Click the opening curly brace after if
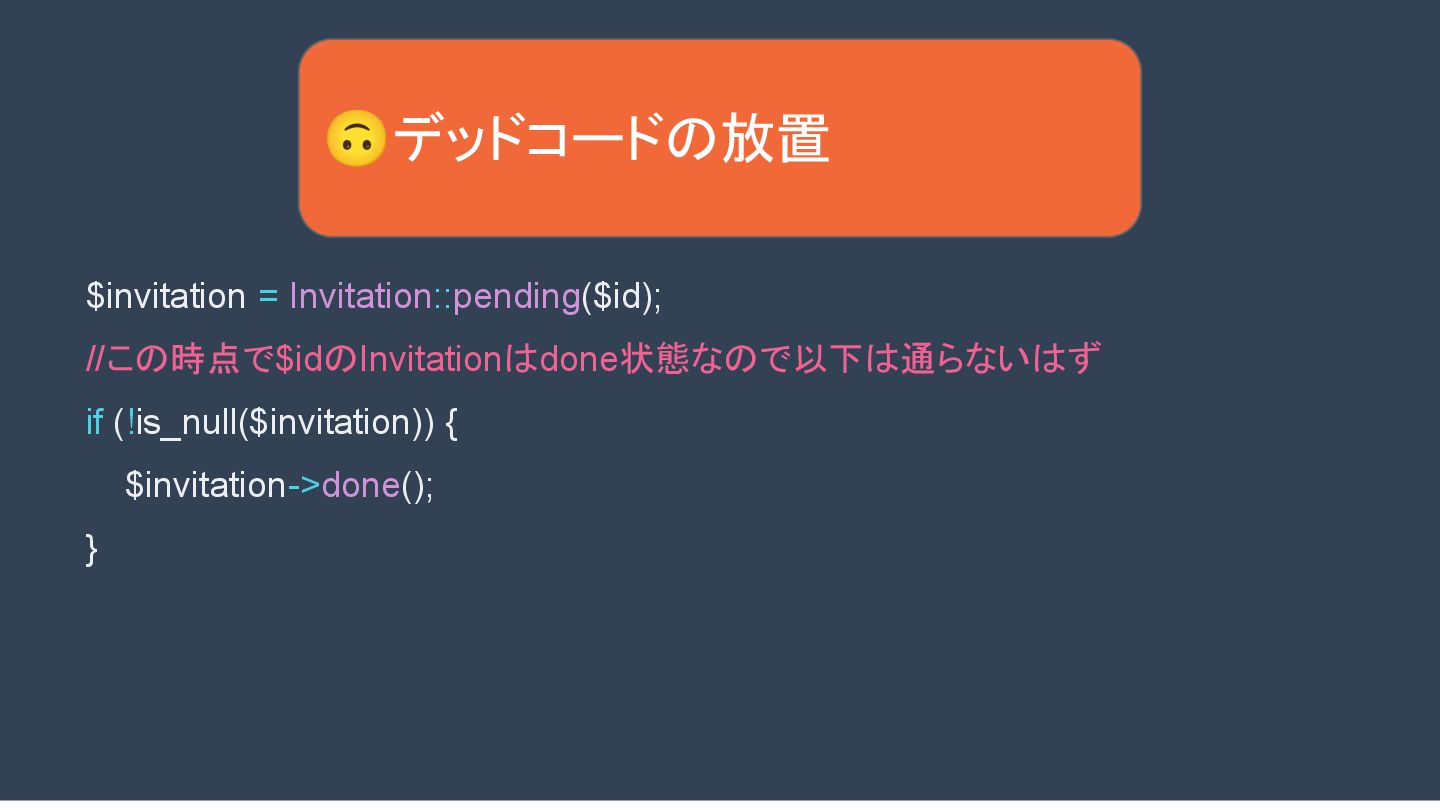 [x=450, y=423]
